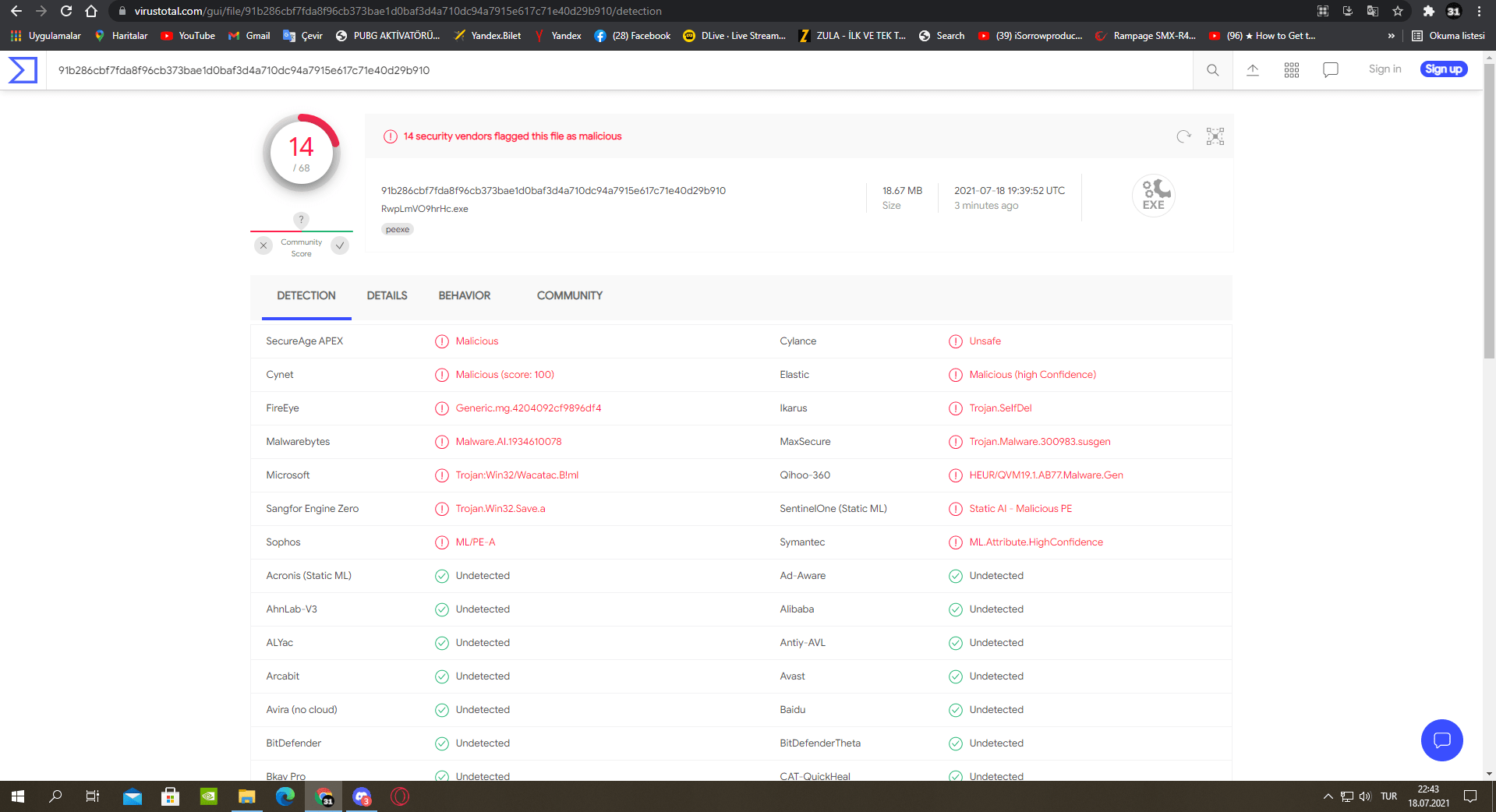This screenshot has width=1496, height=812.
Task: Click the Sign in link
Action: click(1385, 69)
